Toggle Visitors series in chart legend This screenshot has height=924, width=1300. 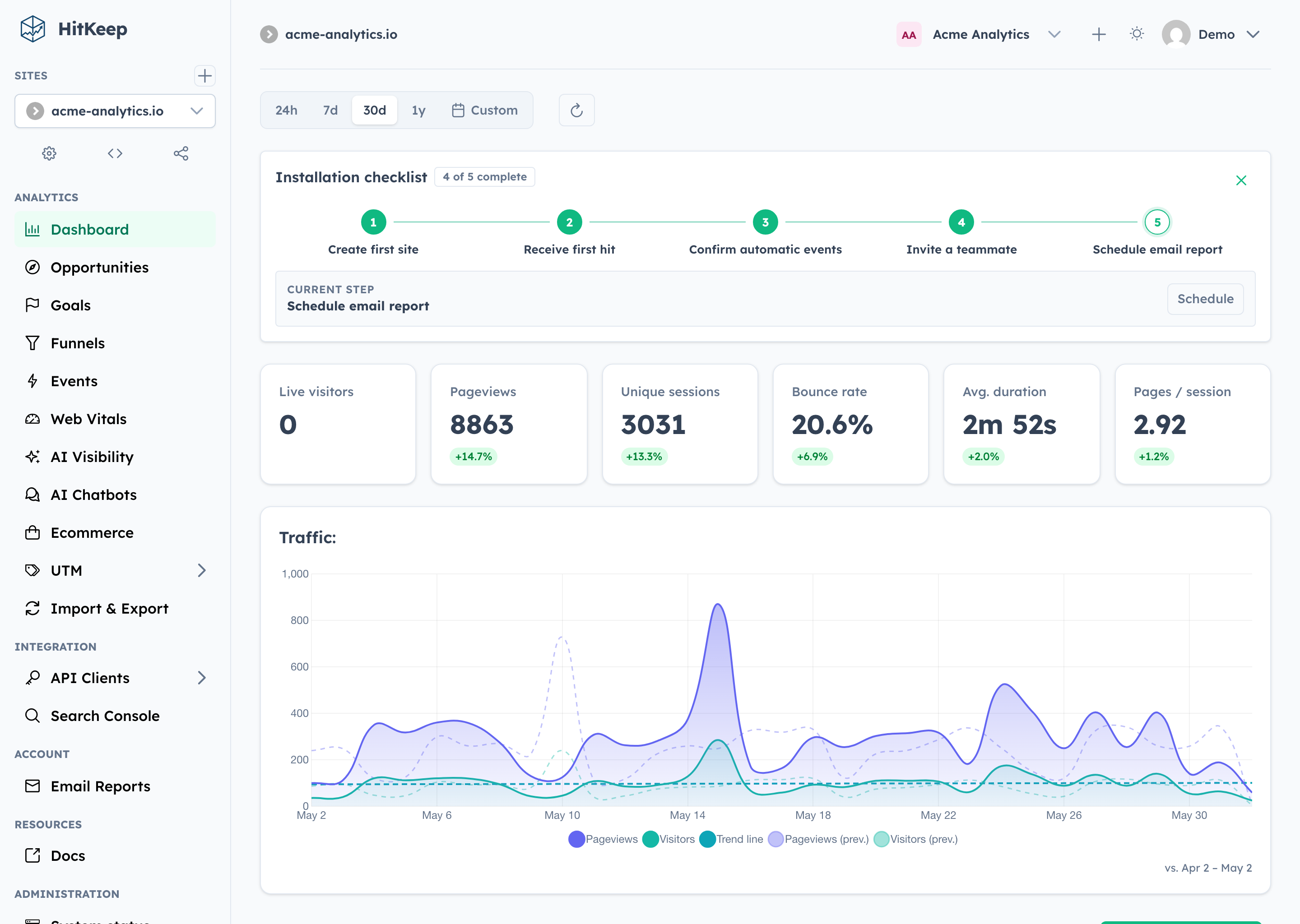point(669,839)
